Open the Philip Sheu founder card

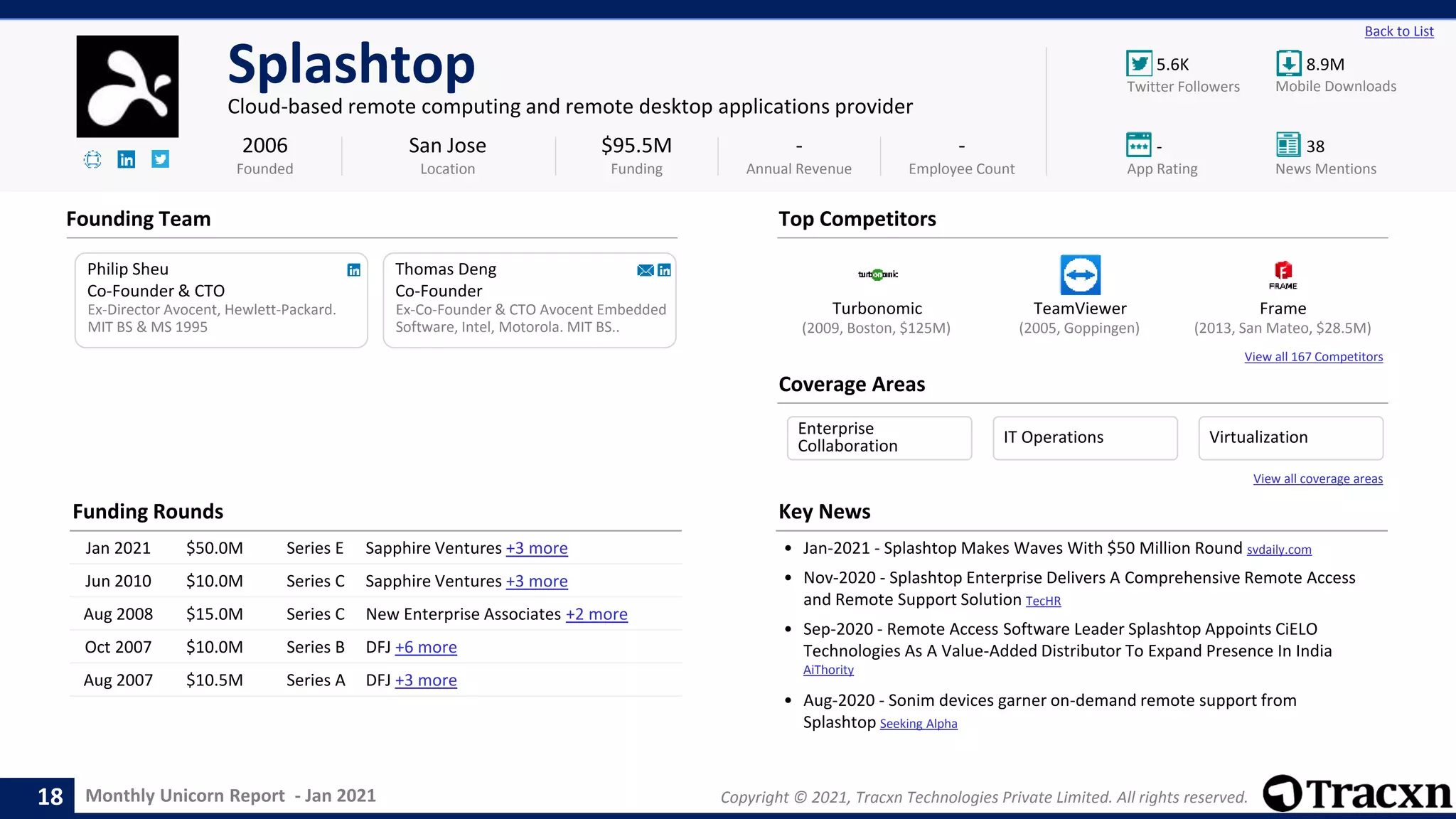pyautogui.click(x=221, y=300)
